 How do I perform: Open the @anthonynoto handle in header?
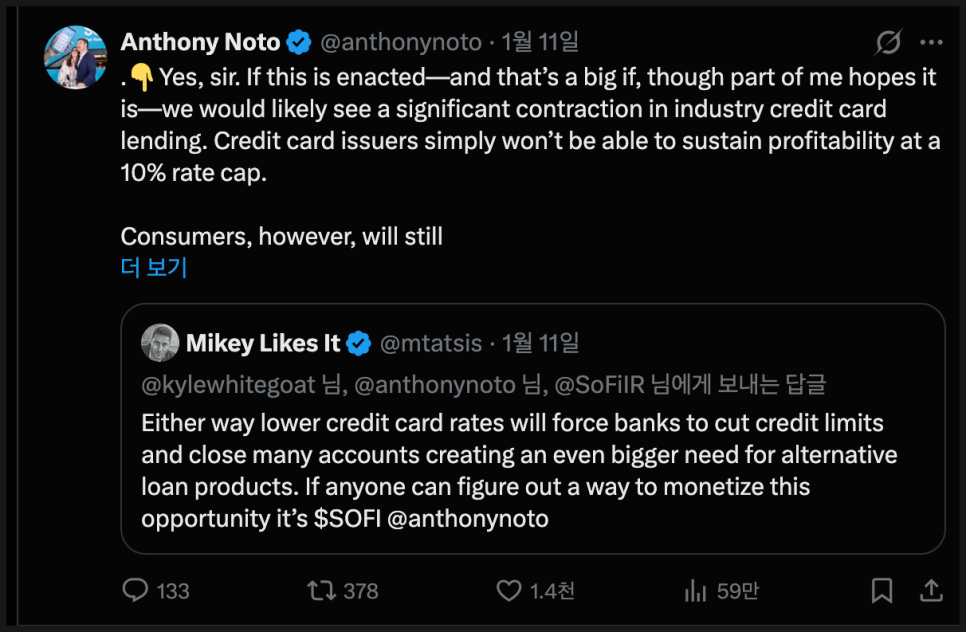pyautogui.click(x=399, y=42)
